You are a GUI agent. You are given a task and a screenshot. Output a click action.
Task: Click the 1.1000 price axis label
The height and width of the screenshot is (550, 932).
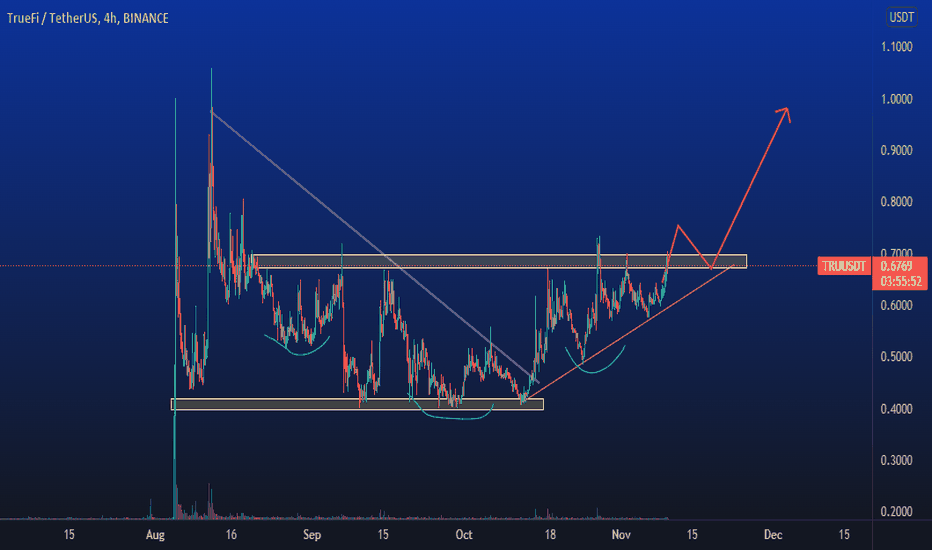coord(896,47)
